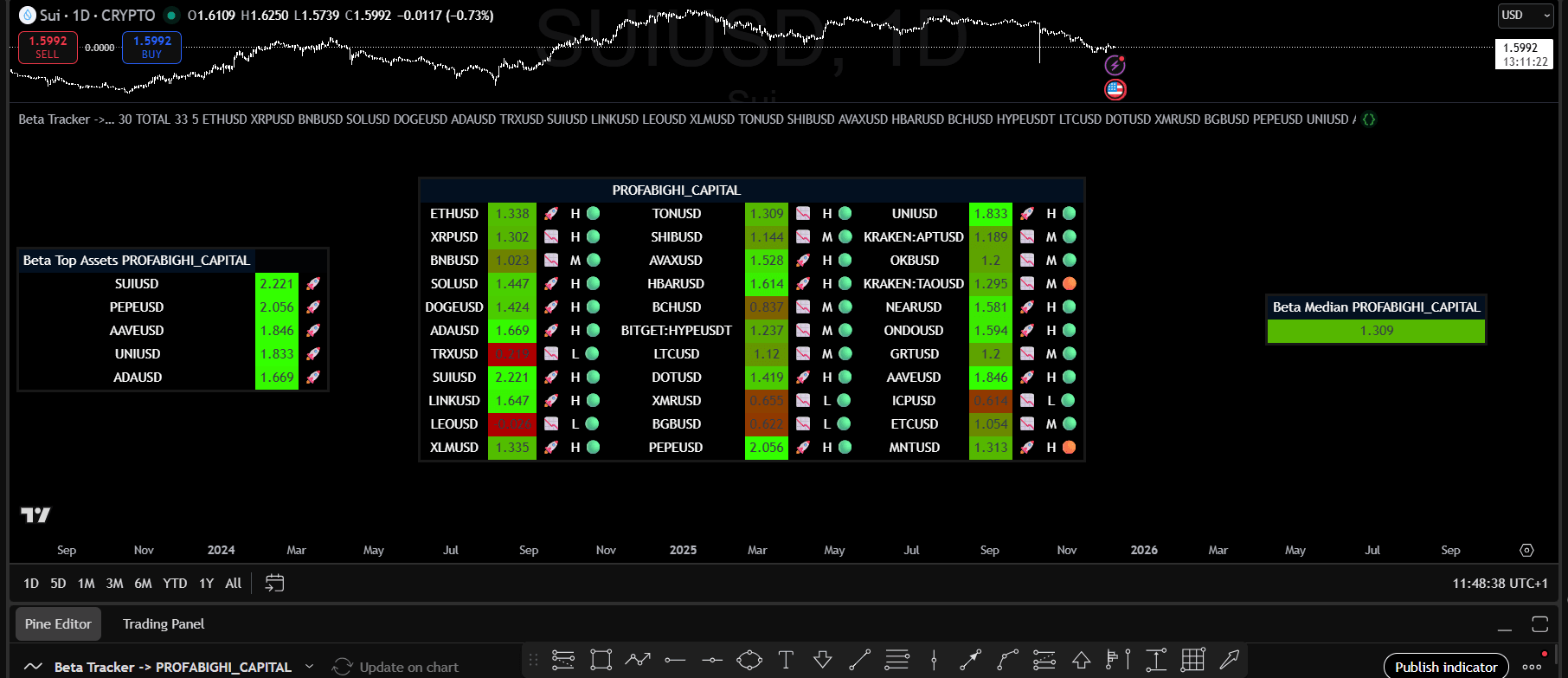
Task: Select the Trend line tool
Action: pyautogui.click(x=860, y=660)
